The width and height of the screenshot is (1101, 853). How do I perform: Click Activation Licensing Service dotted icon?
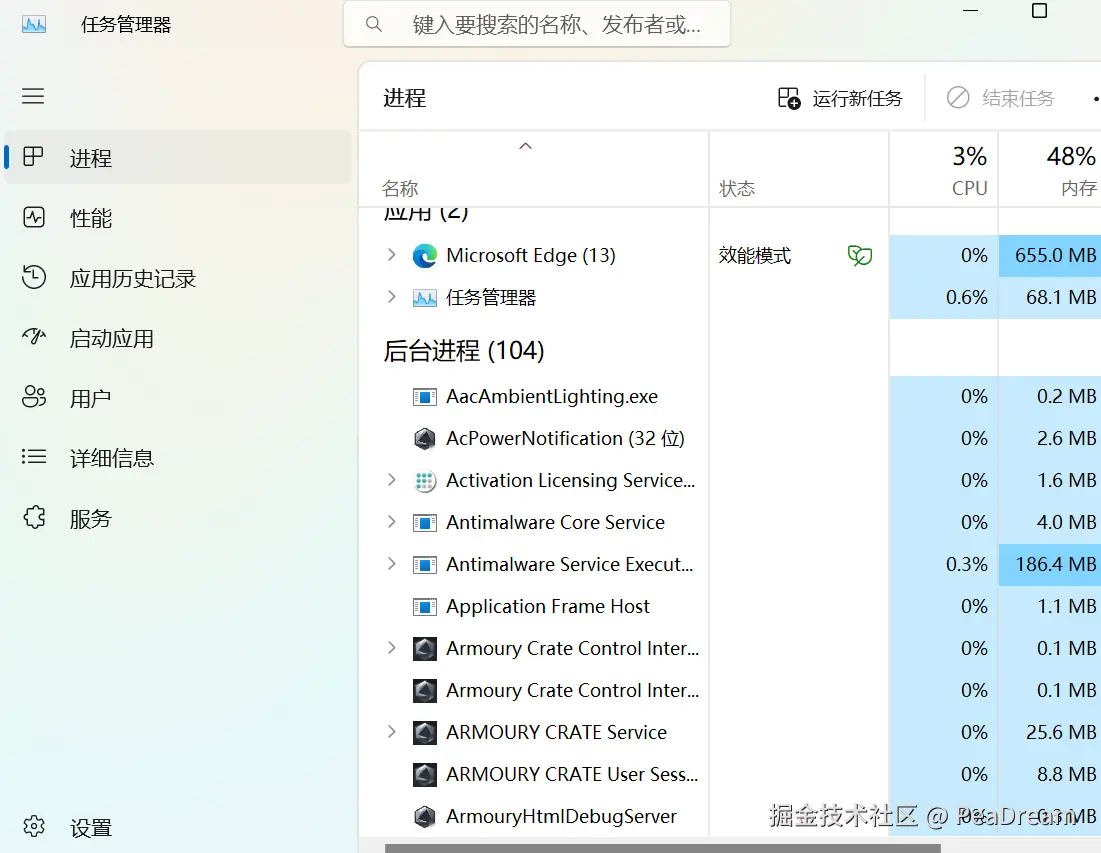pos(425,481)
